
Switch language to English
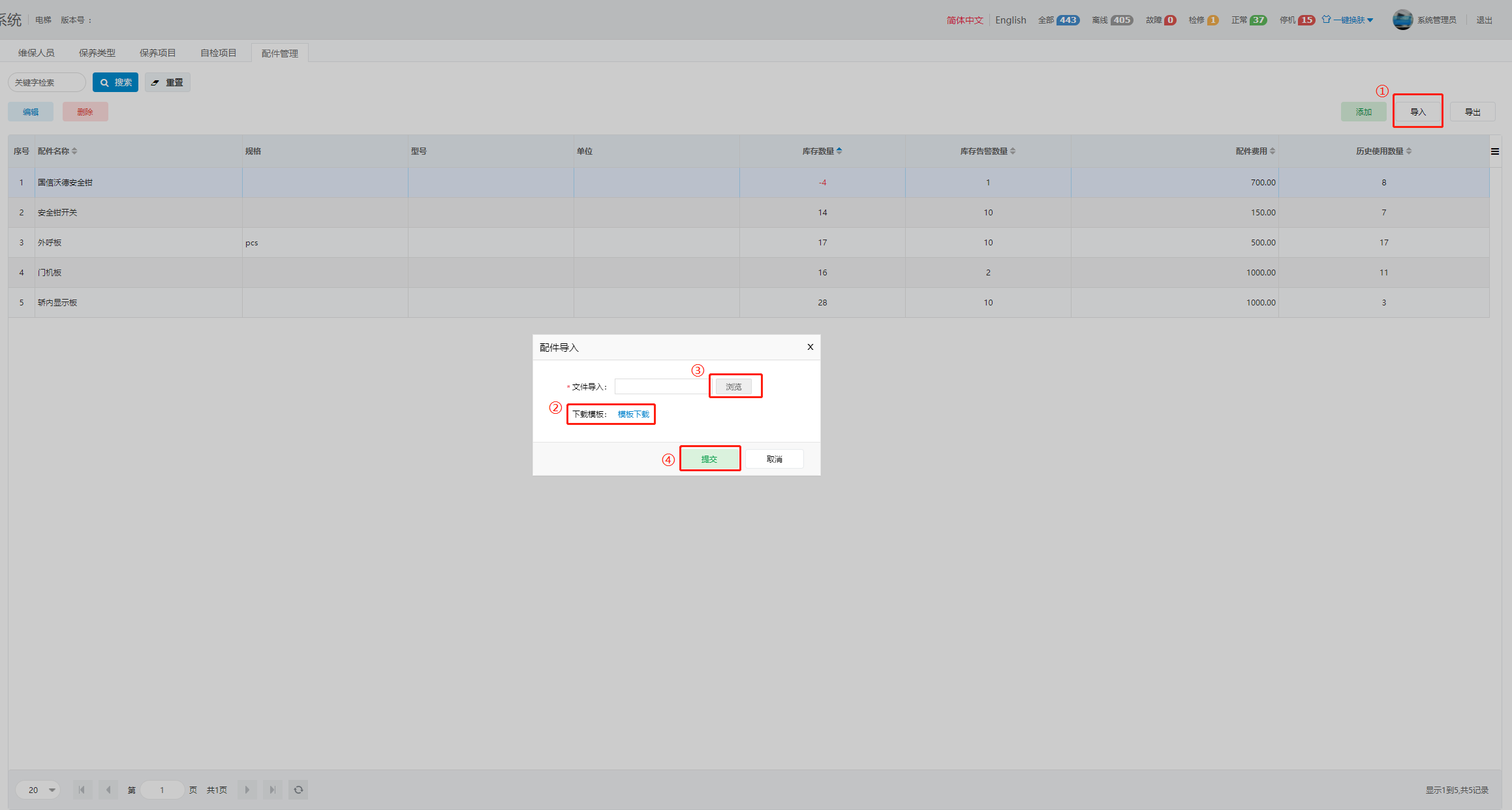(1010, 20)
